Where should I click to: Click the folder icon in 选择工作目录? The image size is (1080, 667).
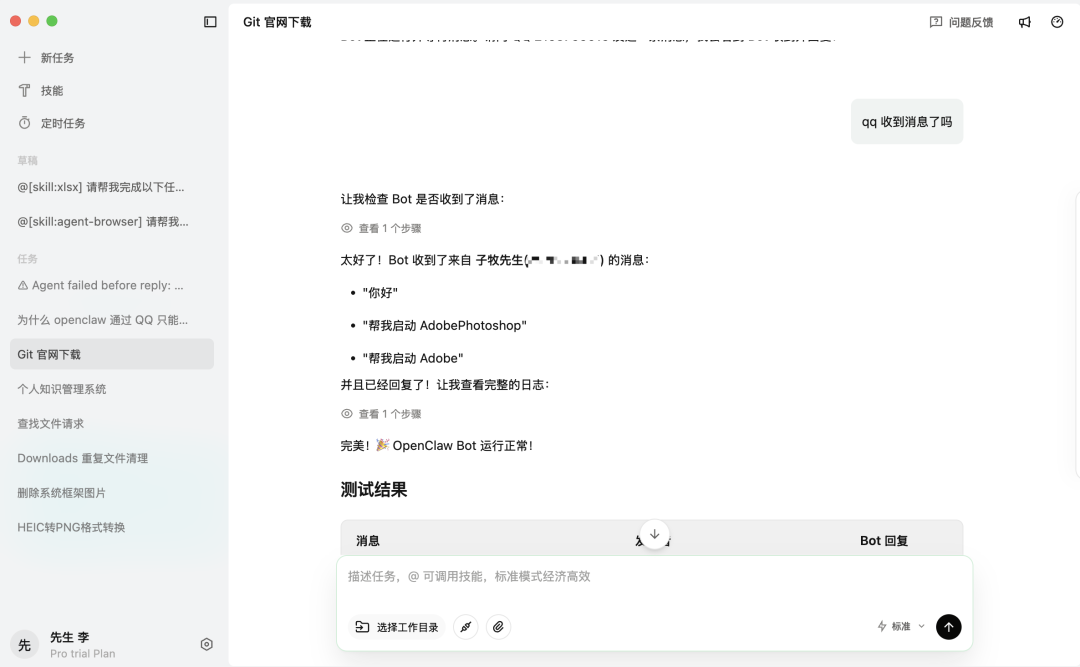(362, 626)
